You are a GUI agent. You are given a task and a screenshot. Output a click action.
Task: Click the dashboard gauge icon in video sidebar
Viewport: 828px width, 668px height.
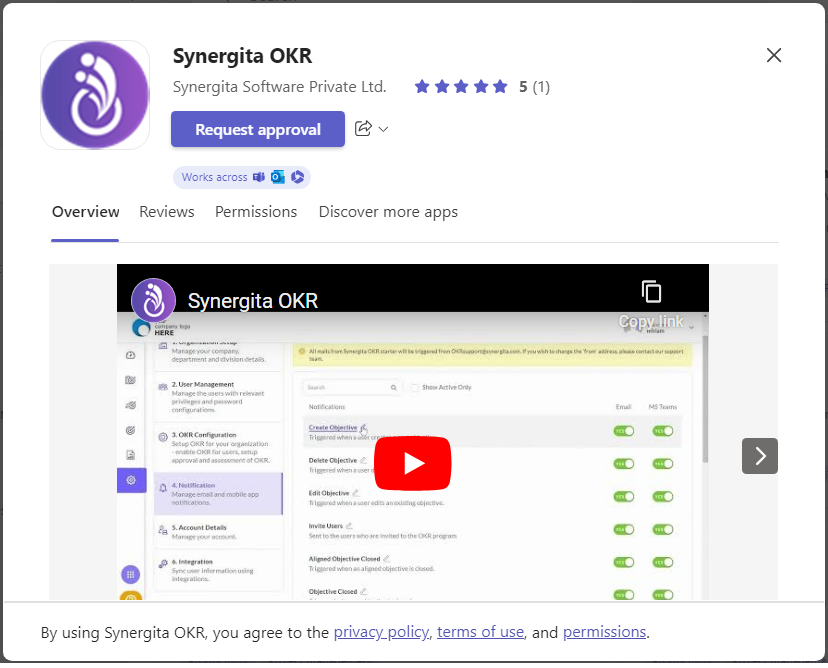coord(131,355)
